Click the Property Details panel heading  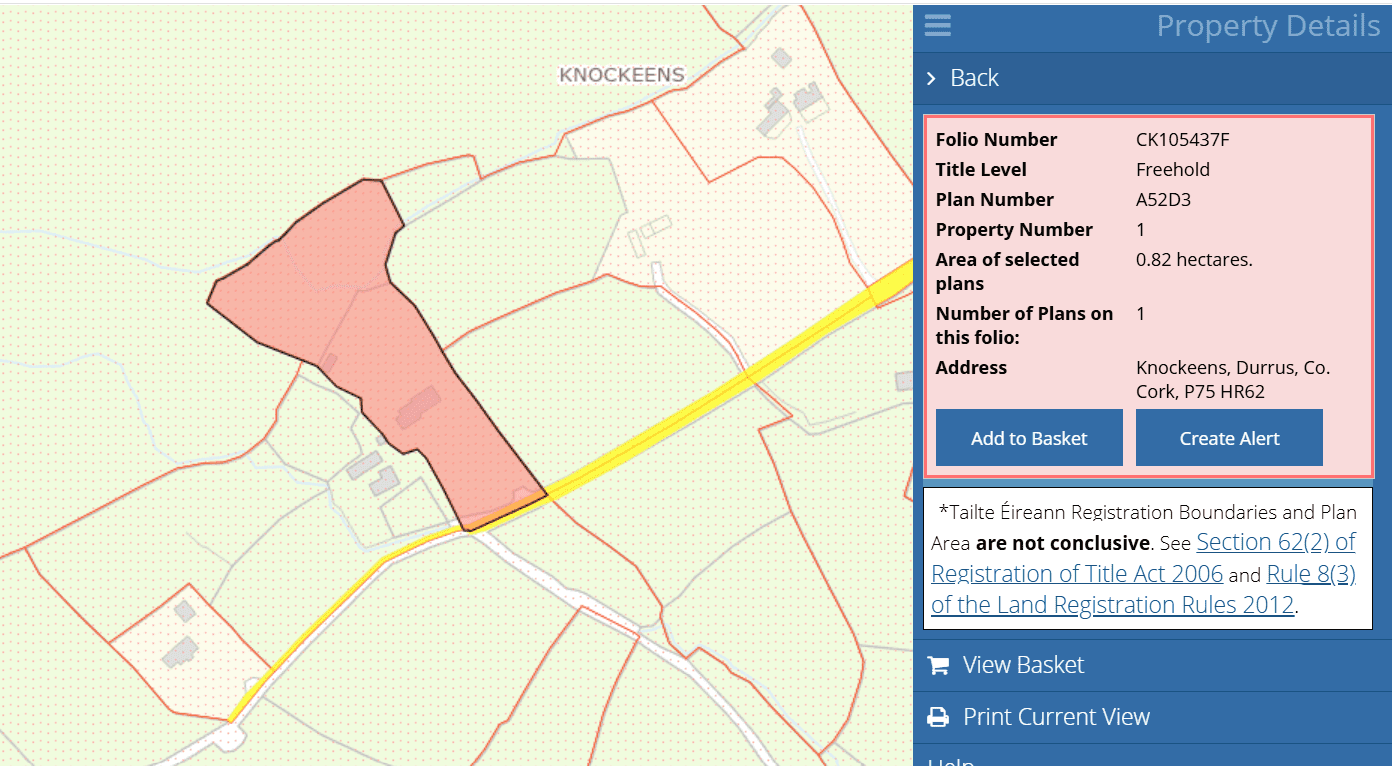pos(1267,26)
